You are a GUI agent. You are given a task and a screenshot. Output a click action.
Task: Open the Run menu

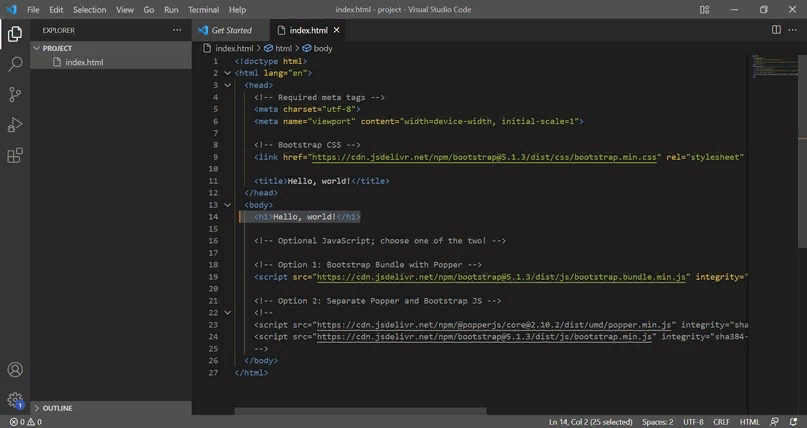coord(171,9)
